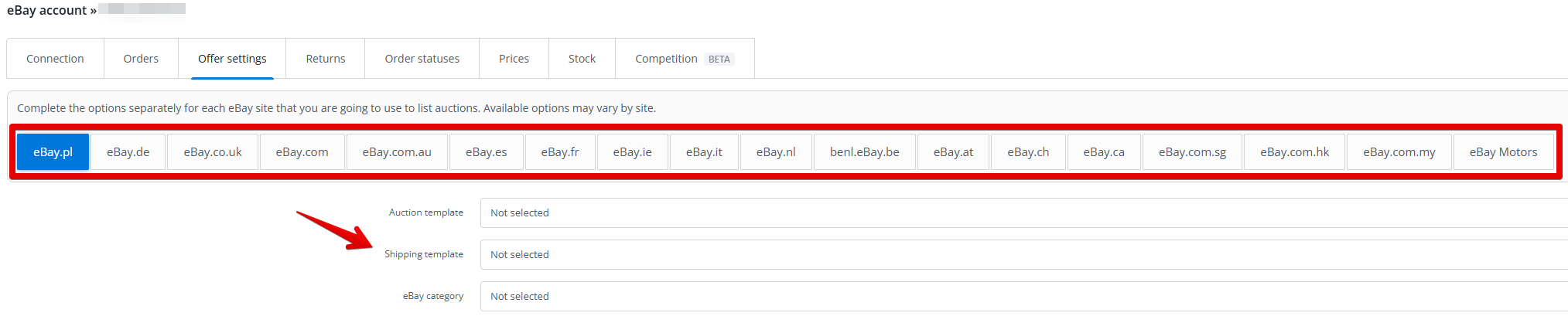Select the eBay.pl site button
The image size is (1568, 323).
click(x=53, y=152)
